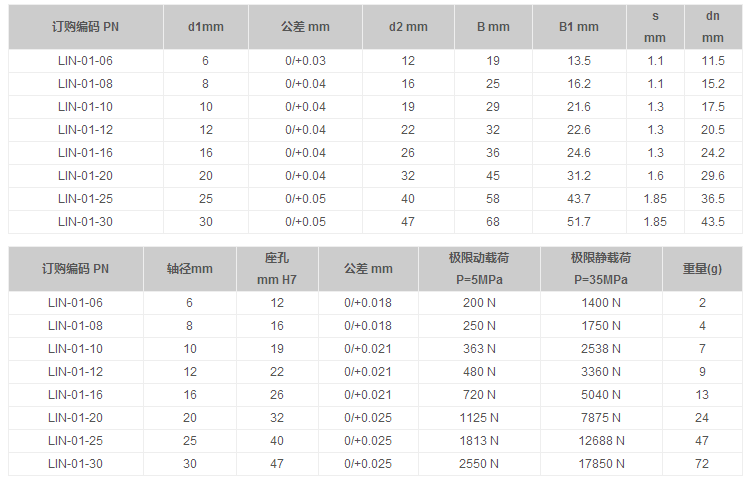Screen dimensions: 747x484
Task: Click the 12688 N static load cell
Action: click(x=601, y=441)
